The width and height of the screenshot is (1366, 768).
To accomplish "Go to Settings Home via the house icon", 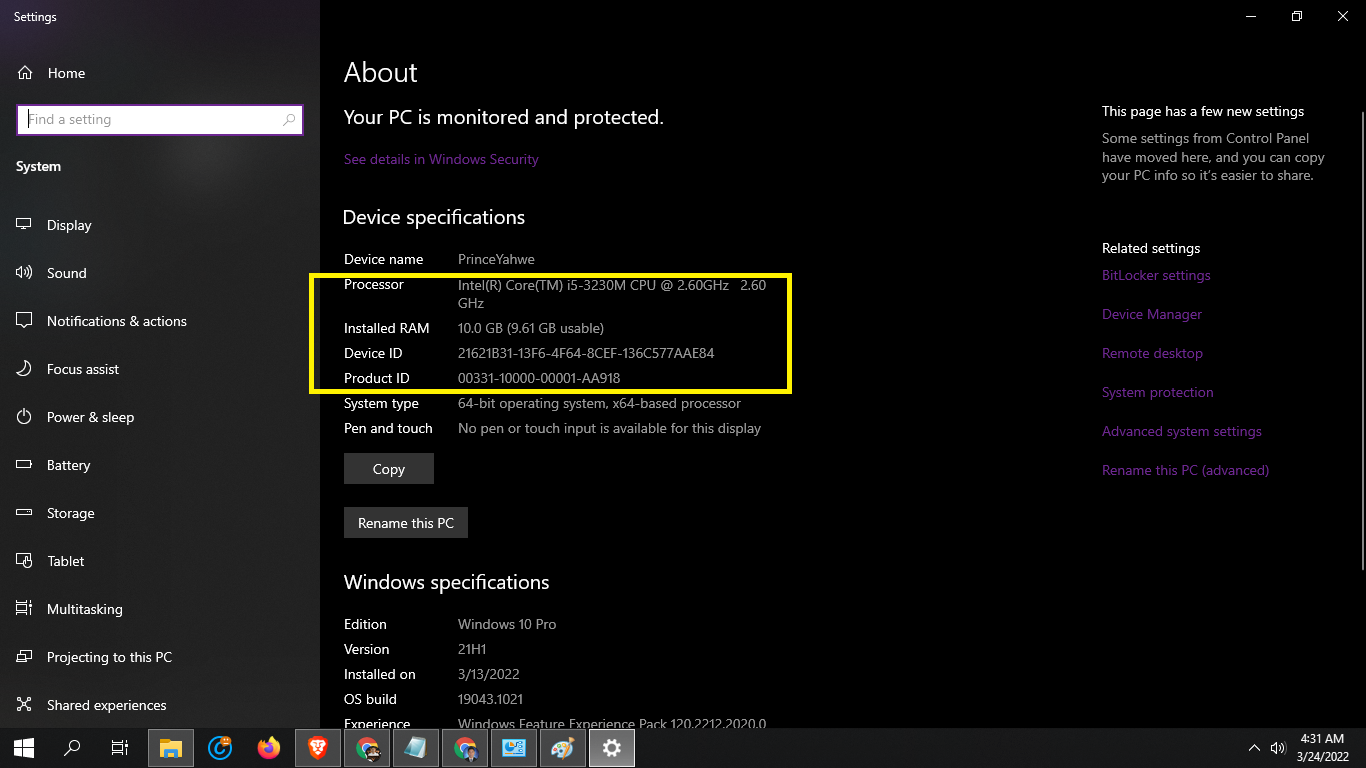I will pos(25,73).
